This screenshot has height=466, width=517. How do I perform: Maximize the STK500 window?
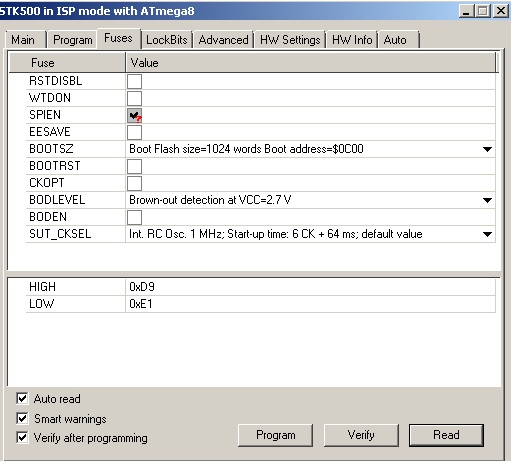click(483, 11)
